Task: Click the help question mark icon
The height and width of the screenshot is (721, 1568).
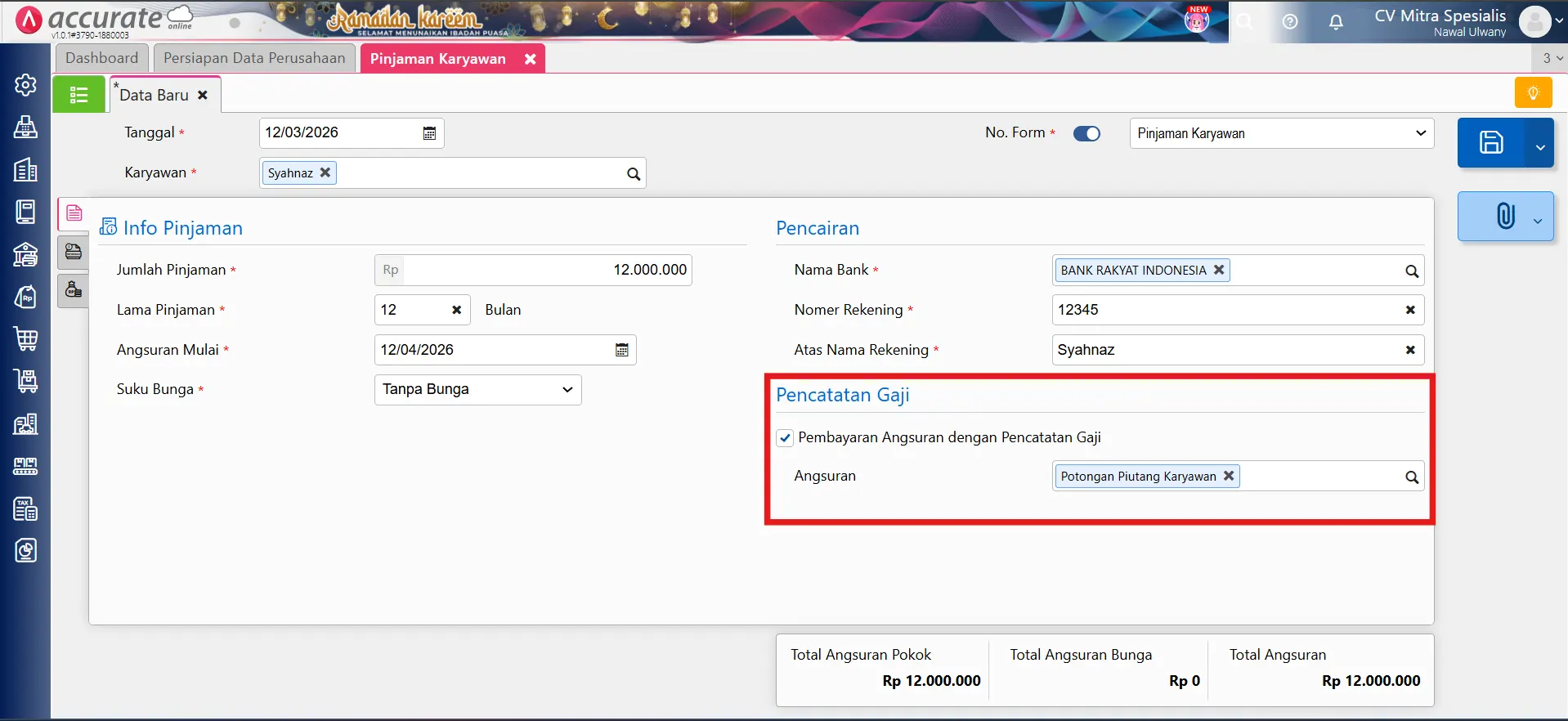Action: (1290, 22)
